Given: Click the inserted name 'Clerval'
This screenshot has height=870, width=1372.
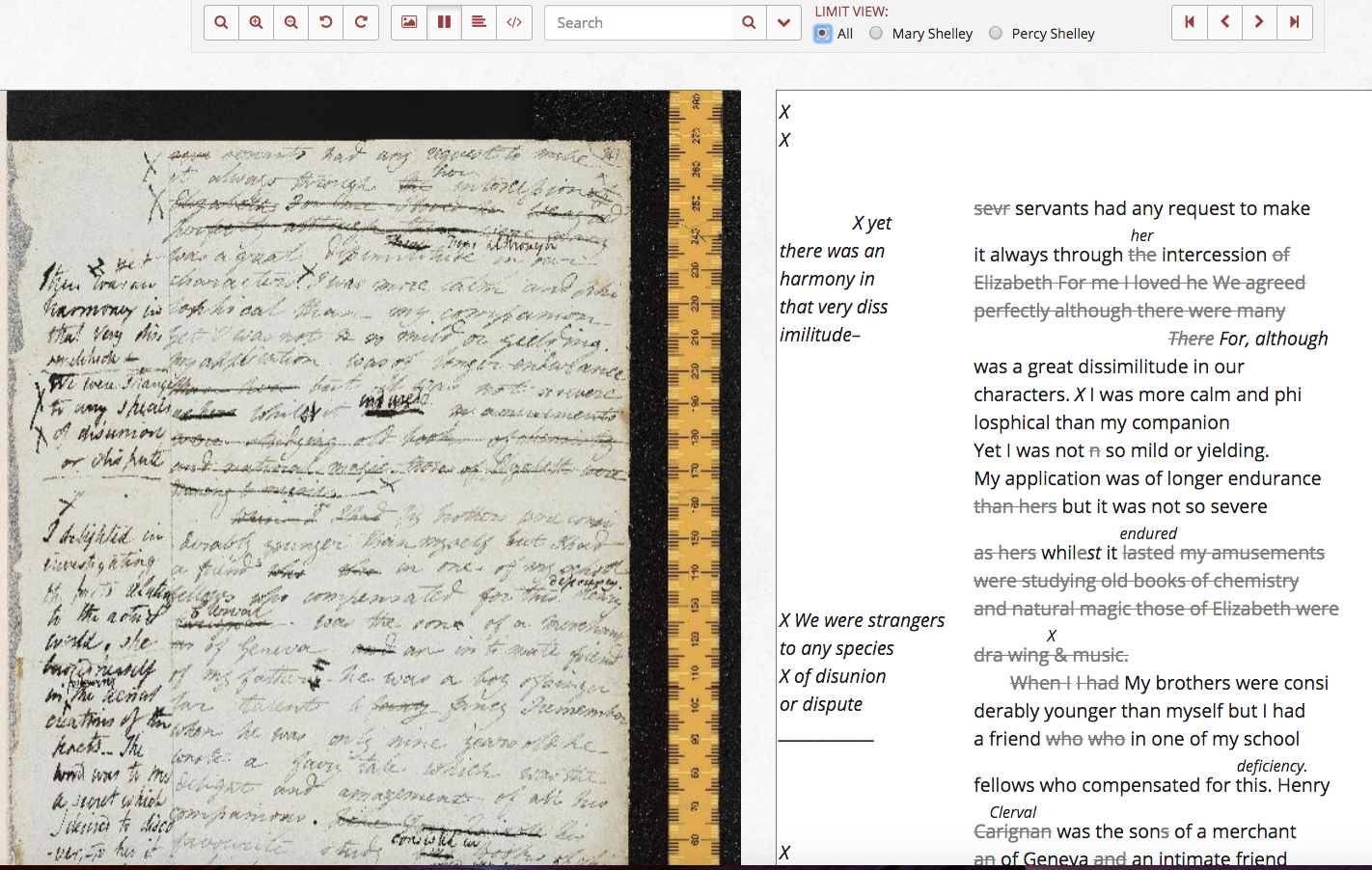Looking at the screenshot, I should coord(1013,812).
